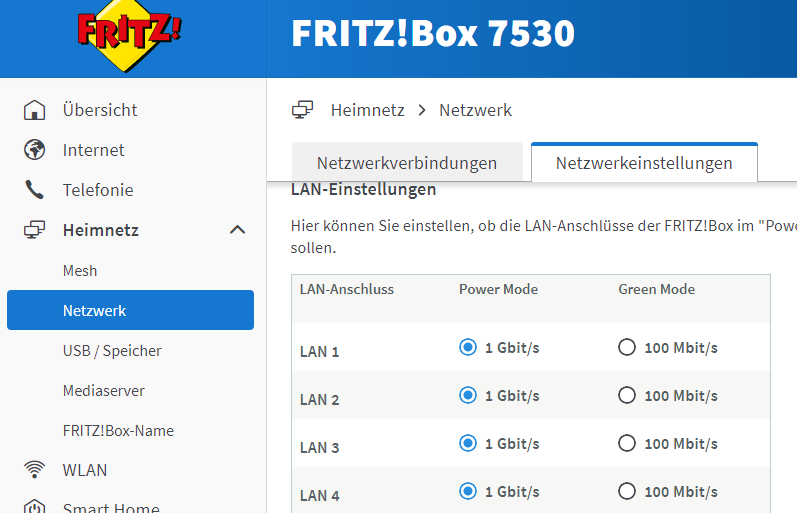Click Heimnetz in the breadcrumb
Image resolution: width=797 pixels, height=513 pixels.
click(x=367, y=110)
